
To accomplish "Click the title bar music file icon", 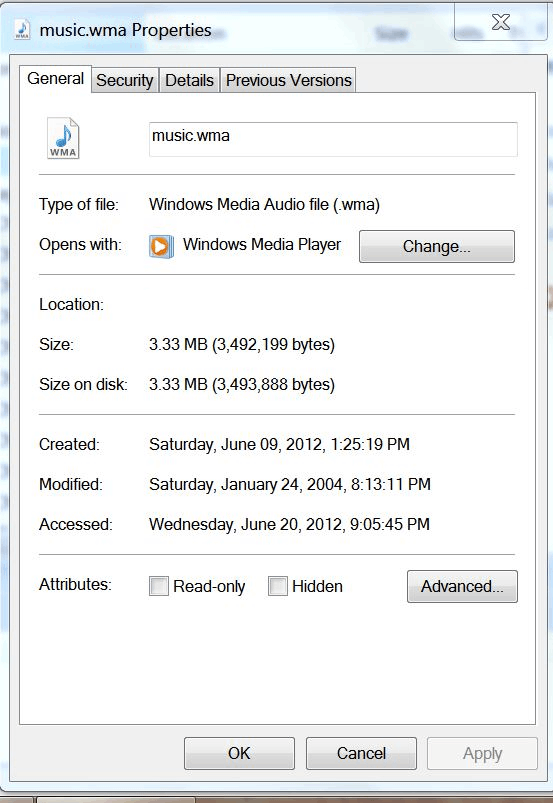I will (x=22, y=29).
